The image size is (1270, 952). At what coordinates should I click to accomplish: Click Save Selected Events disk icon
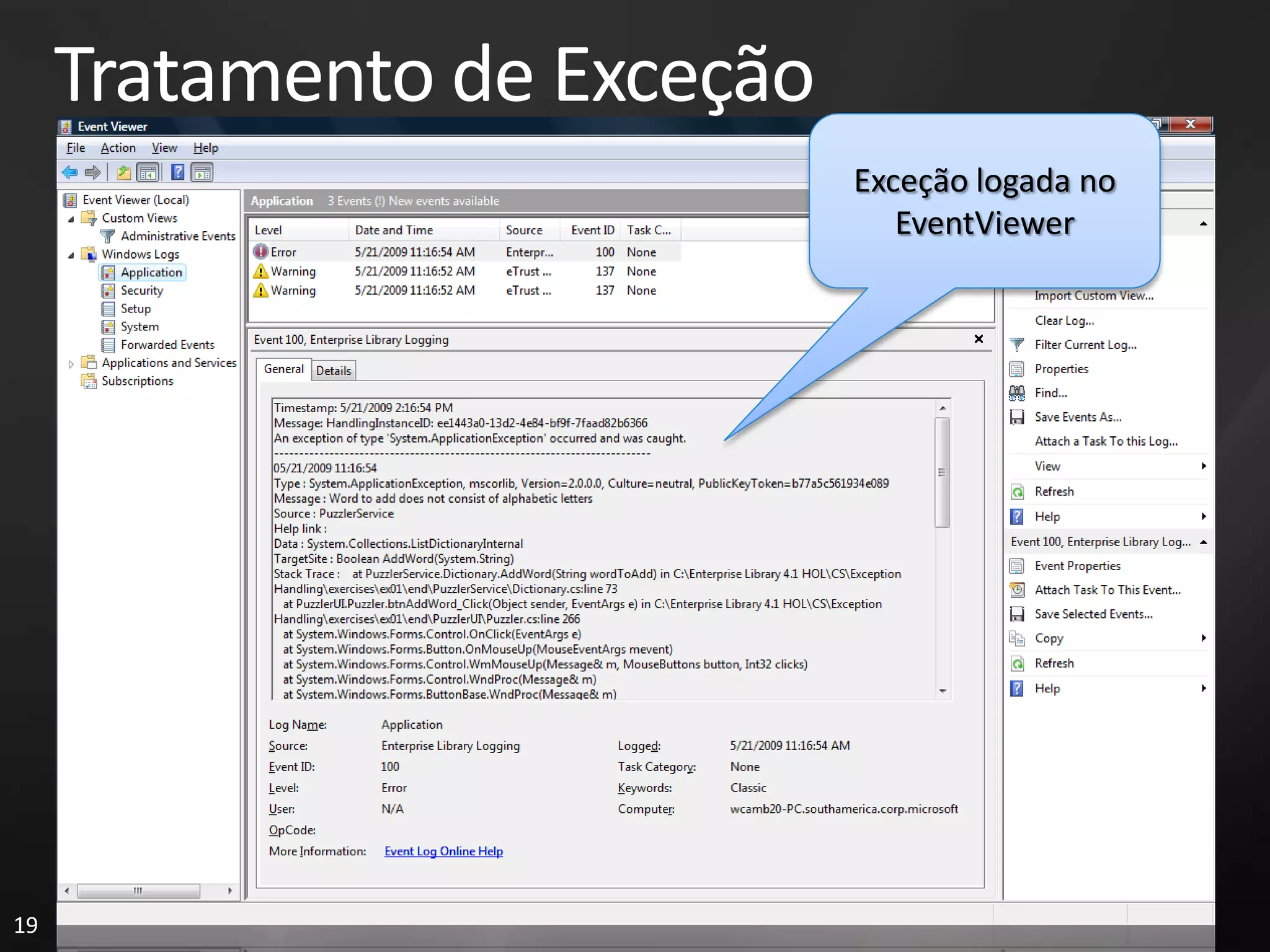click(1017, 614)
